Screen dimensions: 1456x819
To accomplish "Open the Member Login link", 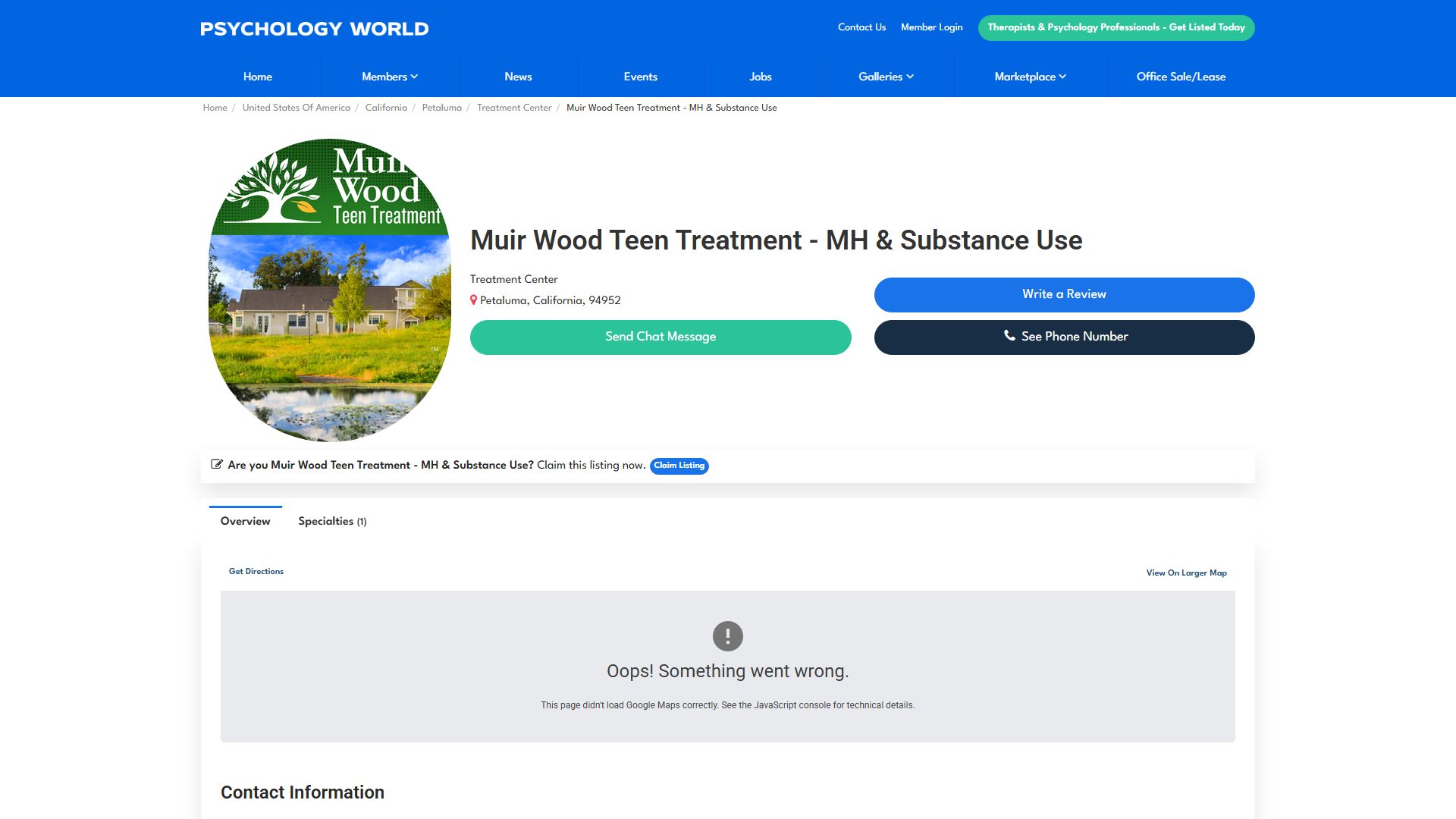I will pyautogui.click(x=931, y=27).
